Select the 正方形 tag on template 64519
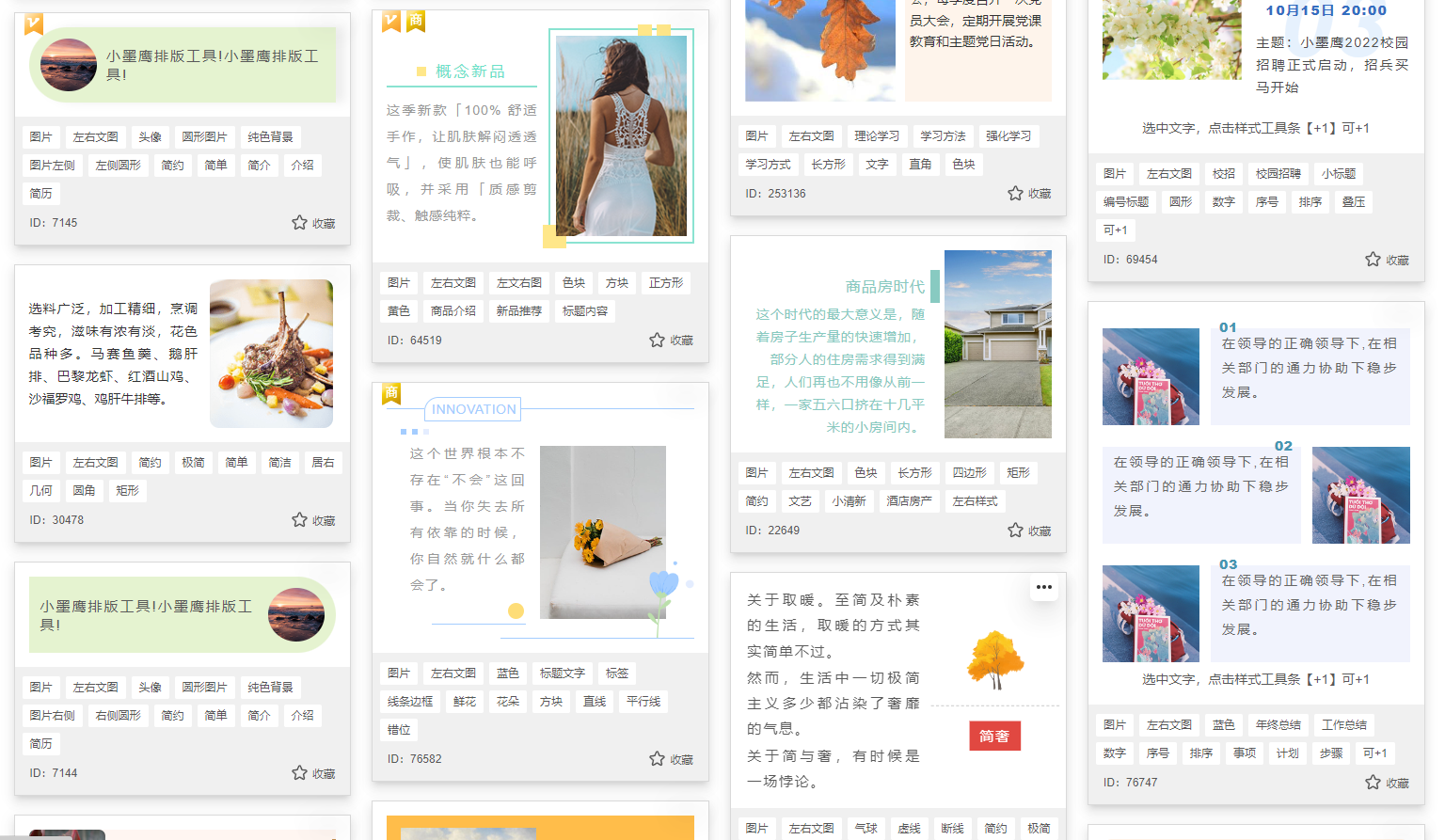1445x840 pixels. click(665, 282)
